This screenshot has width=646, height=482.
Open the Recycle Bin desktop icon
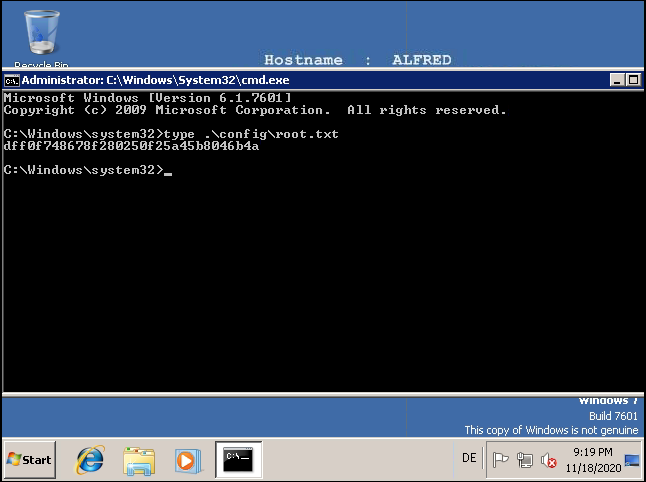click(41, 35)
